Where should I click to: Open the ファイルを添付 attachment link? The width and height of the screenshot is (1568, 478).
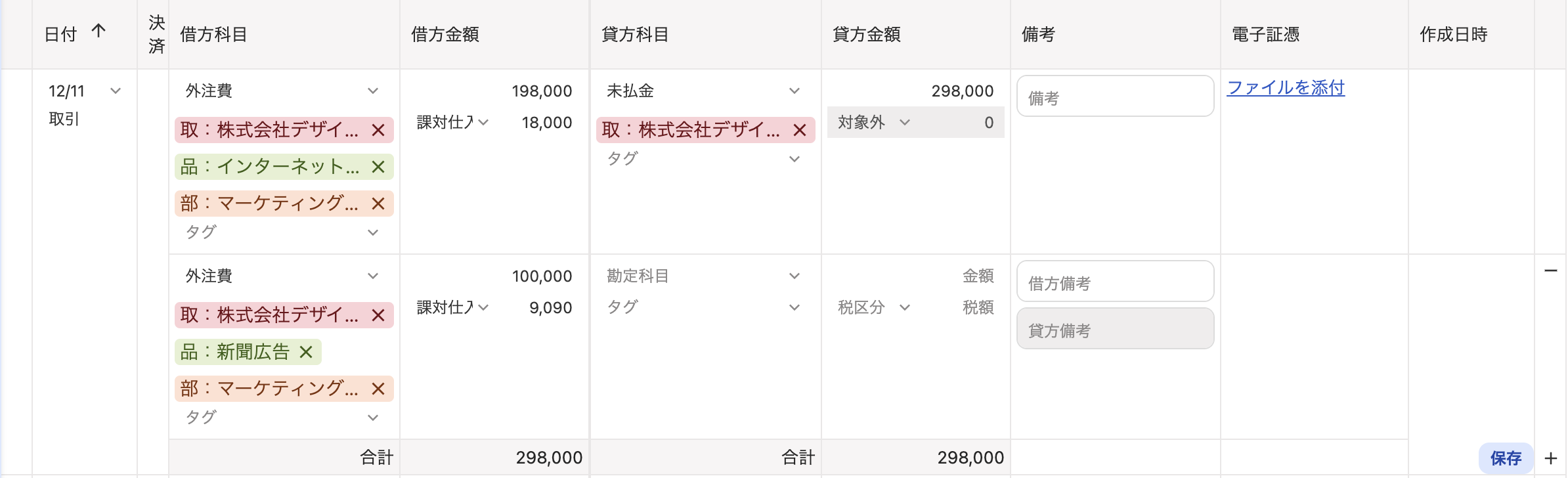(x=1286, y=87)
